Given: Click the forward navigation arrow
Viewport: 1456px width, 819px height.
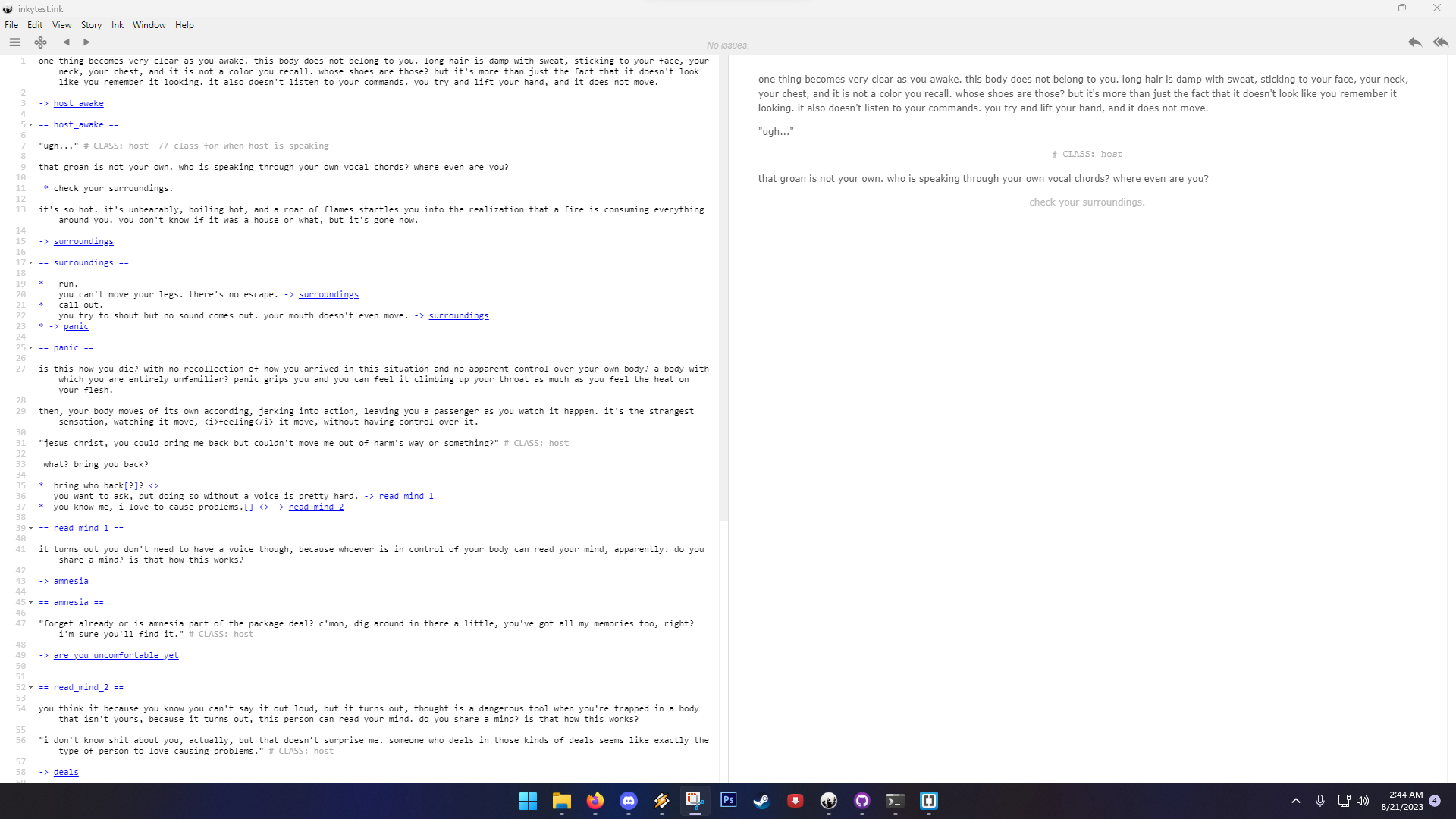Looking at the screenshot, I should (x=86, y=42).
